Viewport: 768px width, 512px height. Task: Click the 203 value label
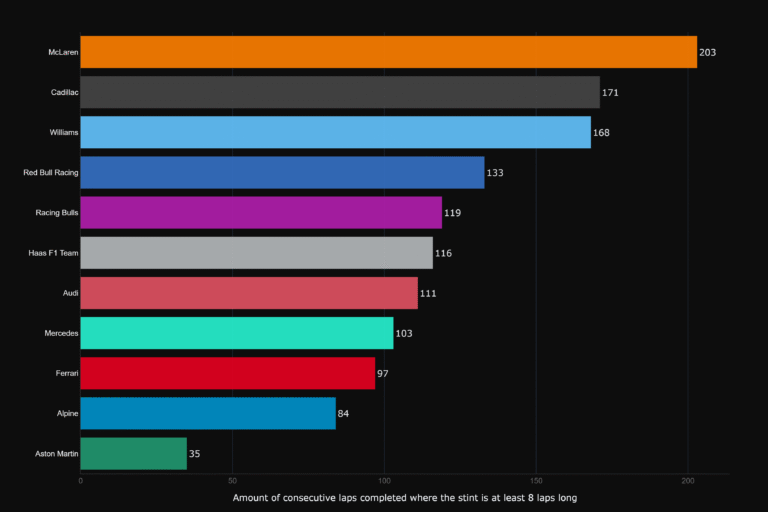(707, 52)
